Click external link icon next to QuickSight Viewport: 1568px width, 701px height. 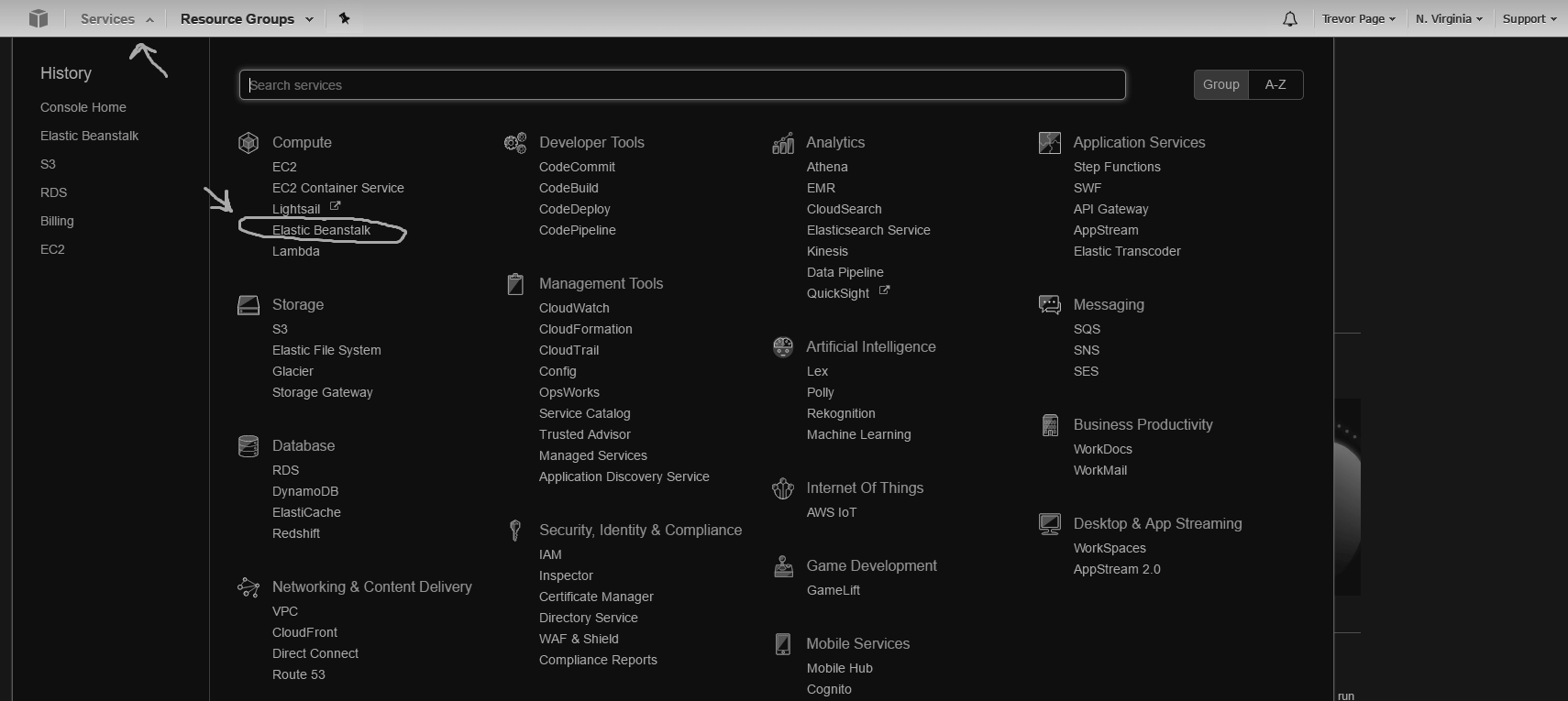[x=884, y=290]
